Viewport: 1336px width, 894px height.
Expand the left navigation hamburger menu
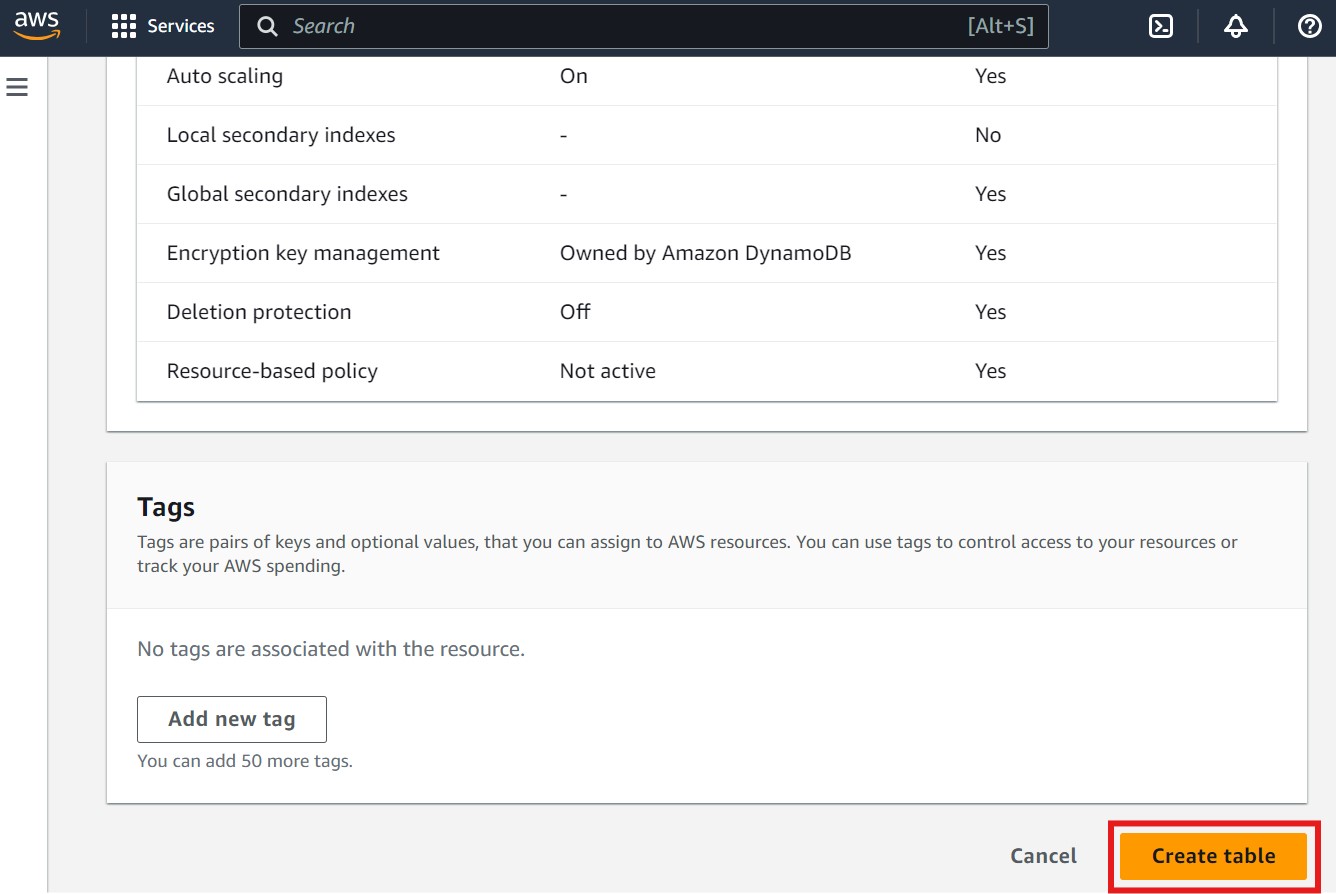[17, 87]
